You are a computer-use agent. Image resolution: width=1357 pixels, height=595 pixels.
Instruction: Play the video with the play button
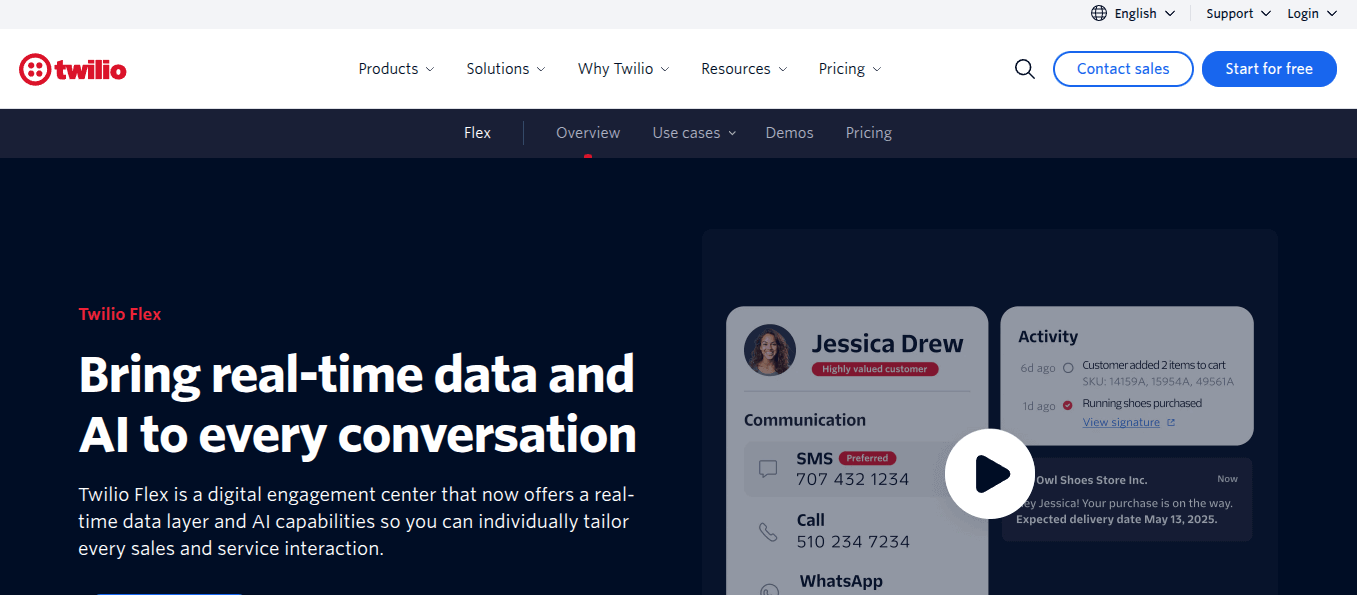coord(990,474)
